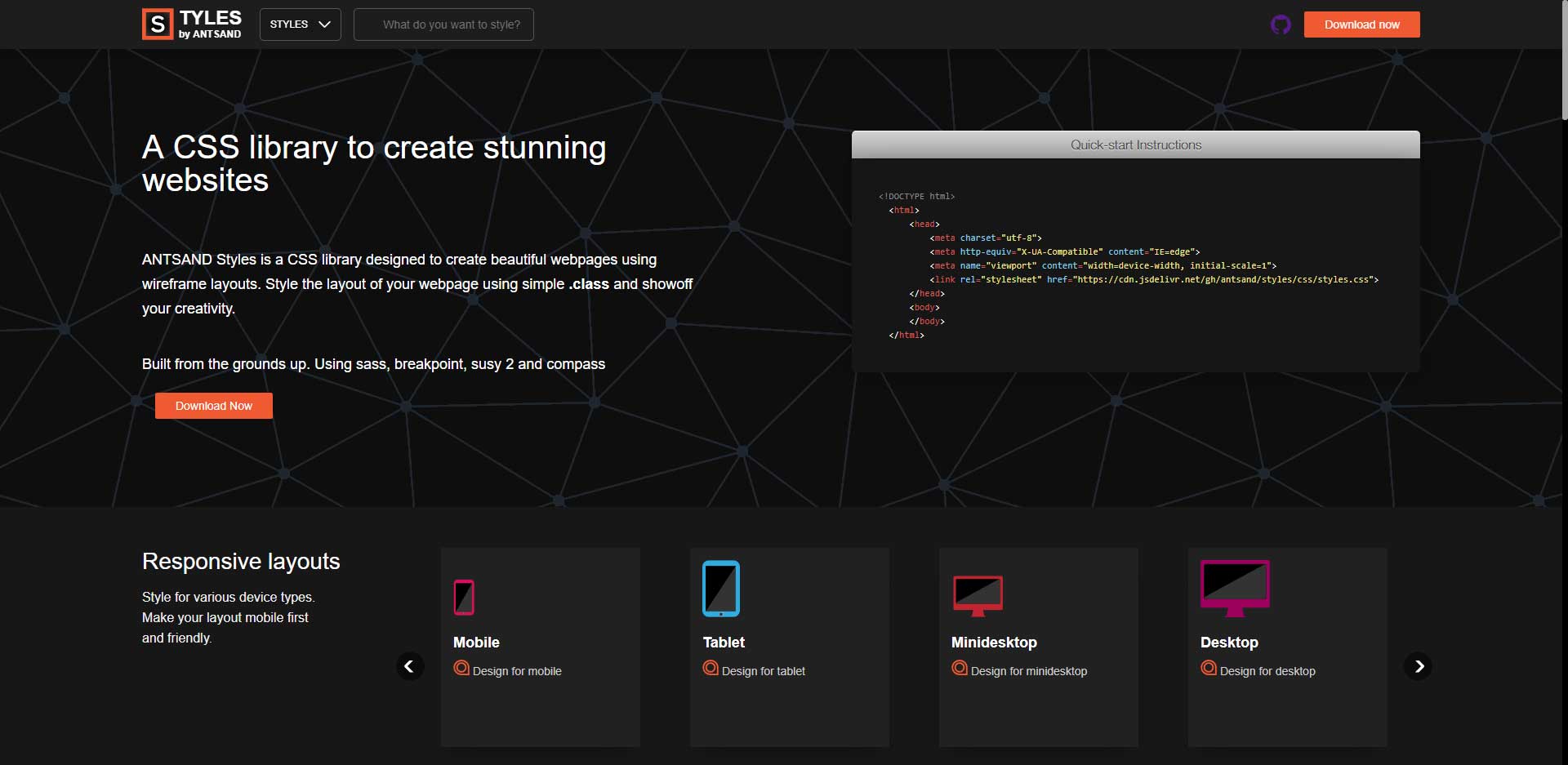Select the Desktop card heading
1568x765 pixels.
coord(1229,643)
